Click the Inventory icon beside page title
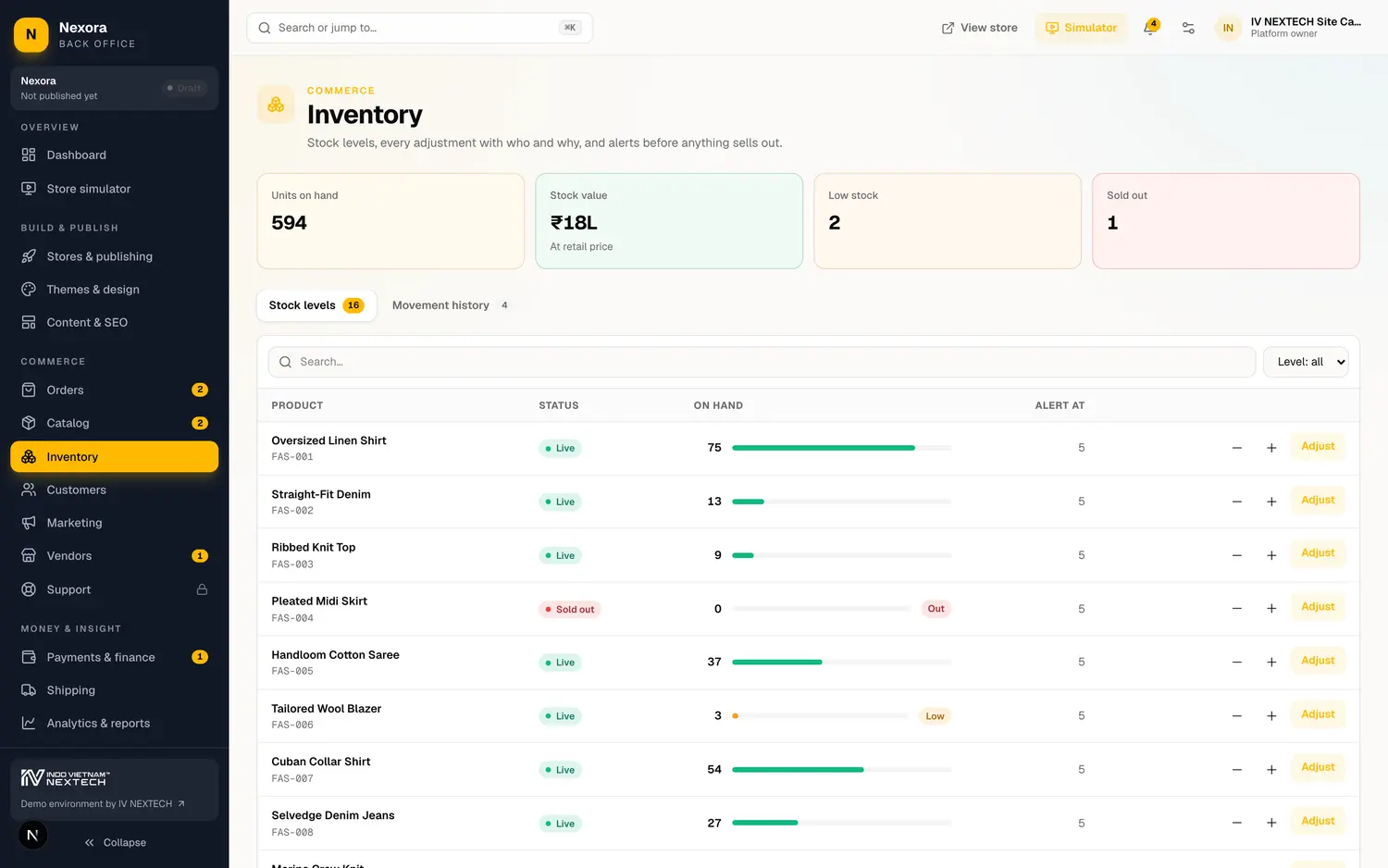This screenshot has height=868, width=1388. point(276,105)
